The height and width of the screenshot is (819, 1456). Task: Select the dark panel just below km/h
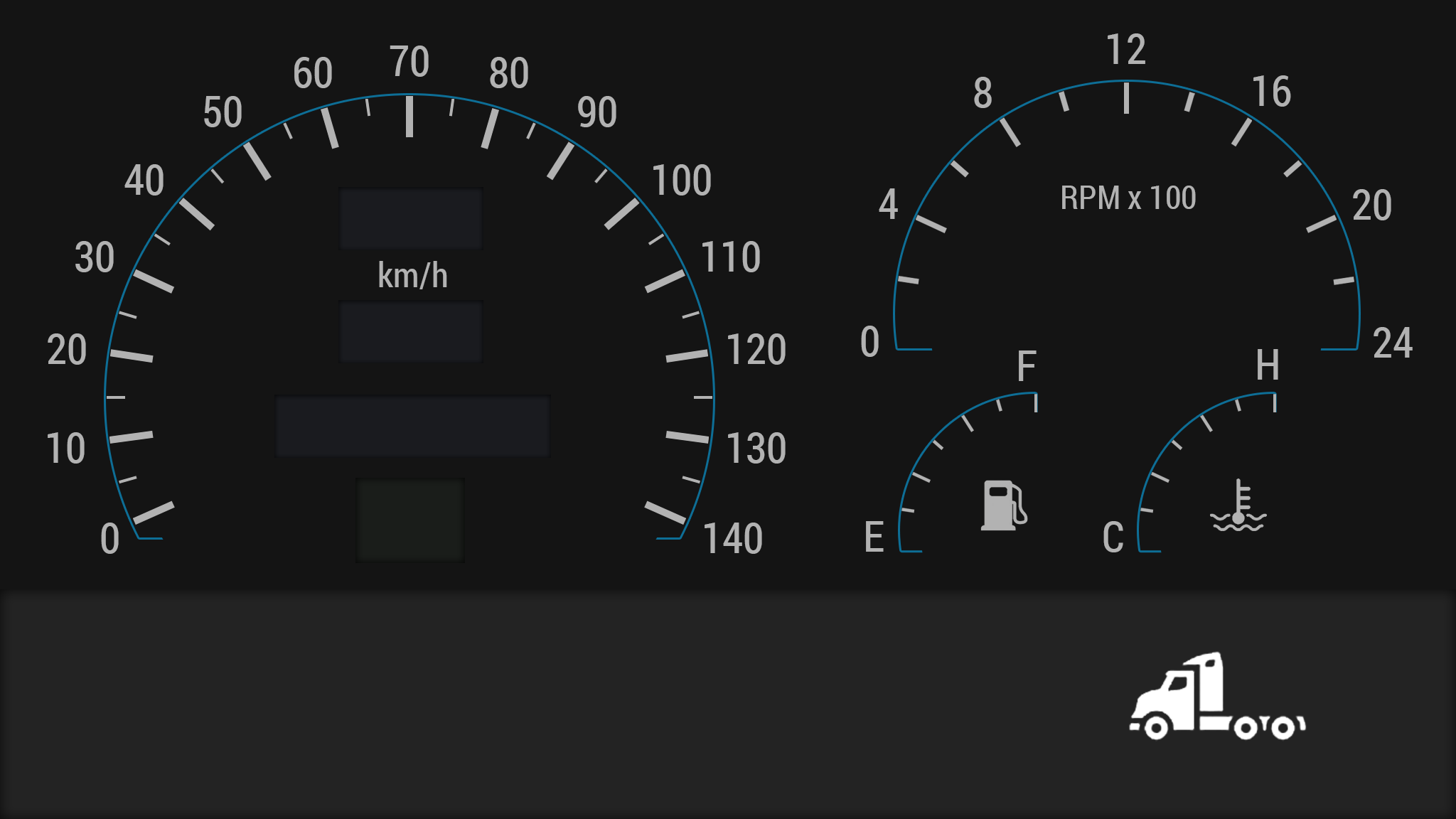411,332
